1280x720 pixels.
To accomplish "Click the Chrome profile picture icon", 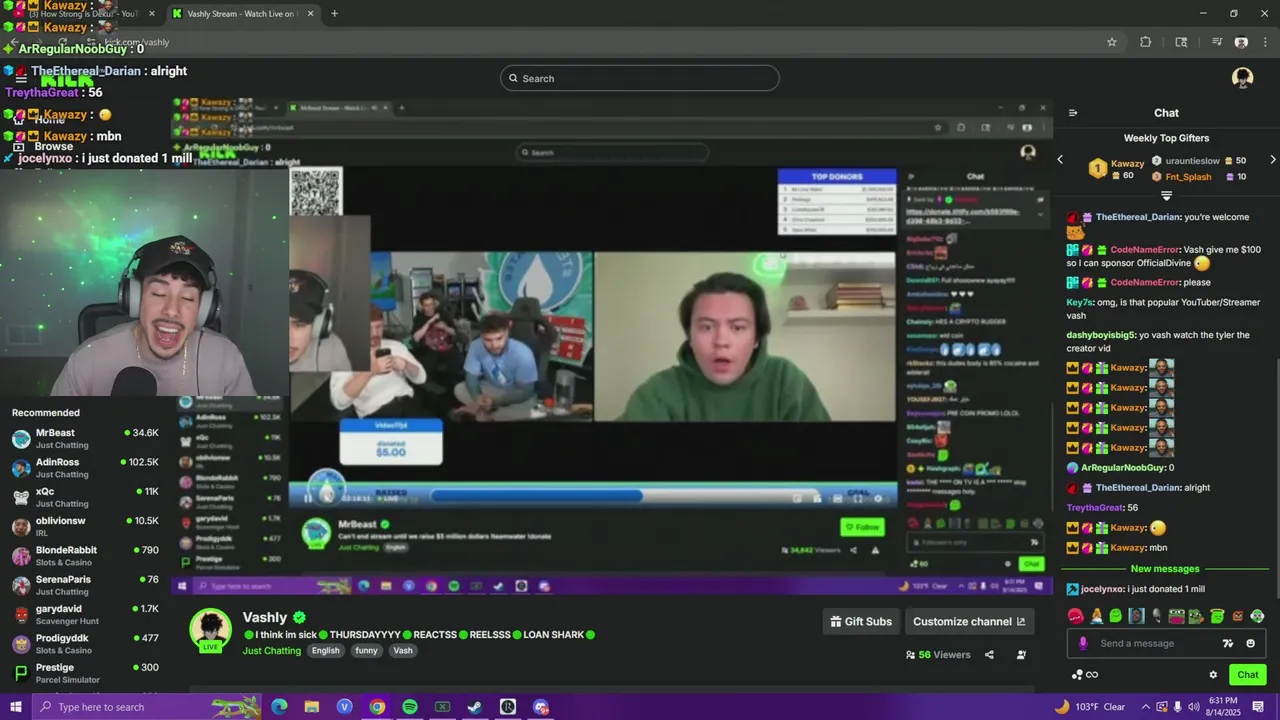I will coord(1241,42).
